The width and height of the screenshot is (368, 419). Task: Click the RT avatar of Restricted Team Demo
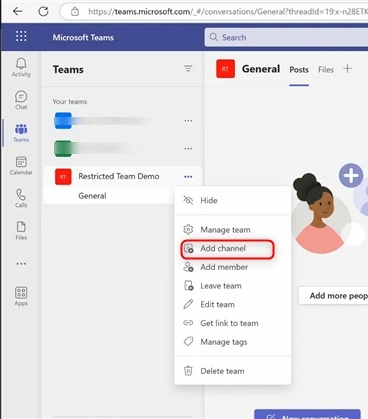63,177
